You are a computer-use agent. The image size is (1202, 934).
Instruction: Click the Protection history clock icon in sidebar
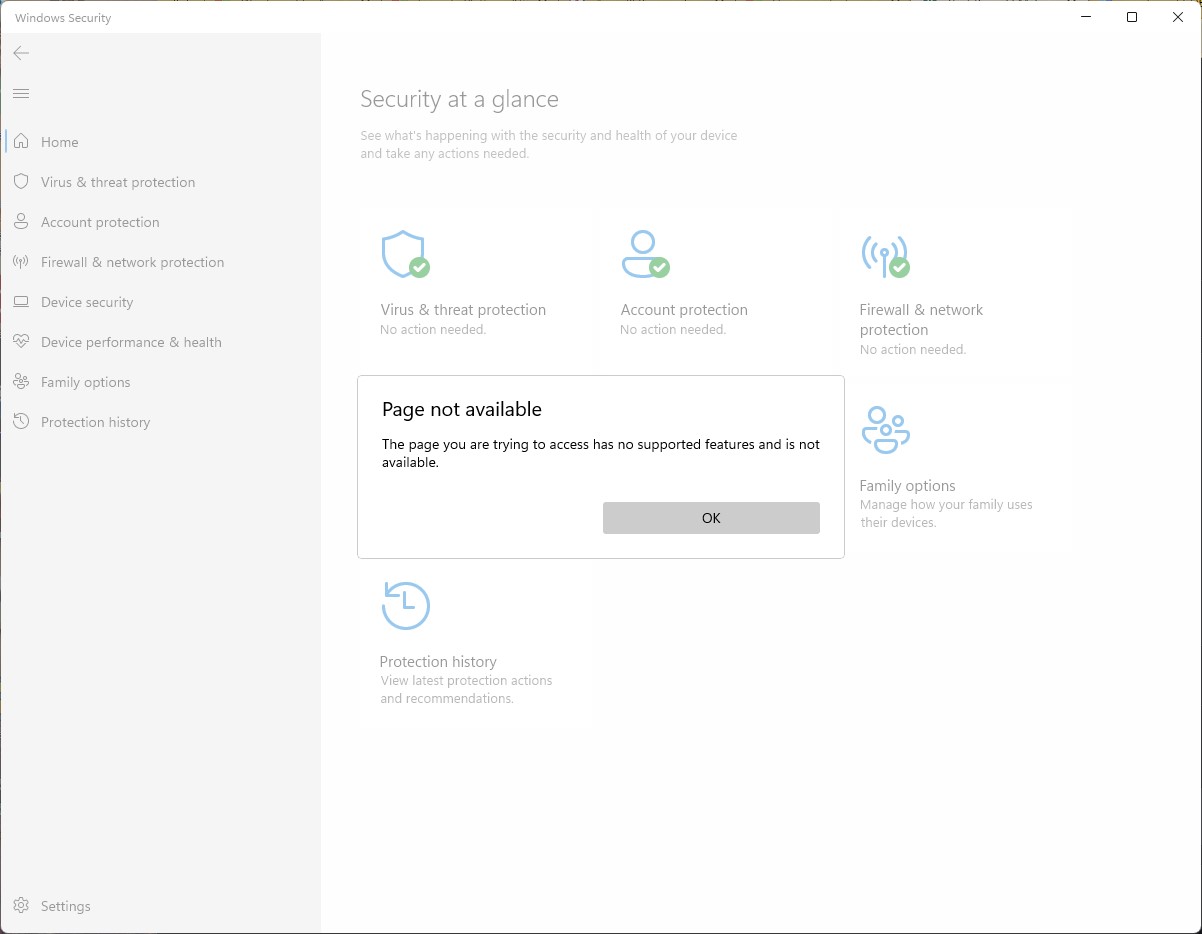coord(21,422)
